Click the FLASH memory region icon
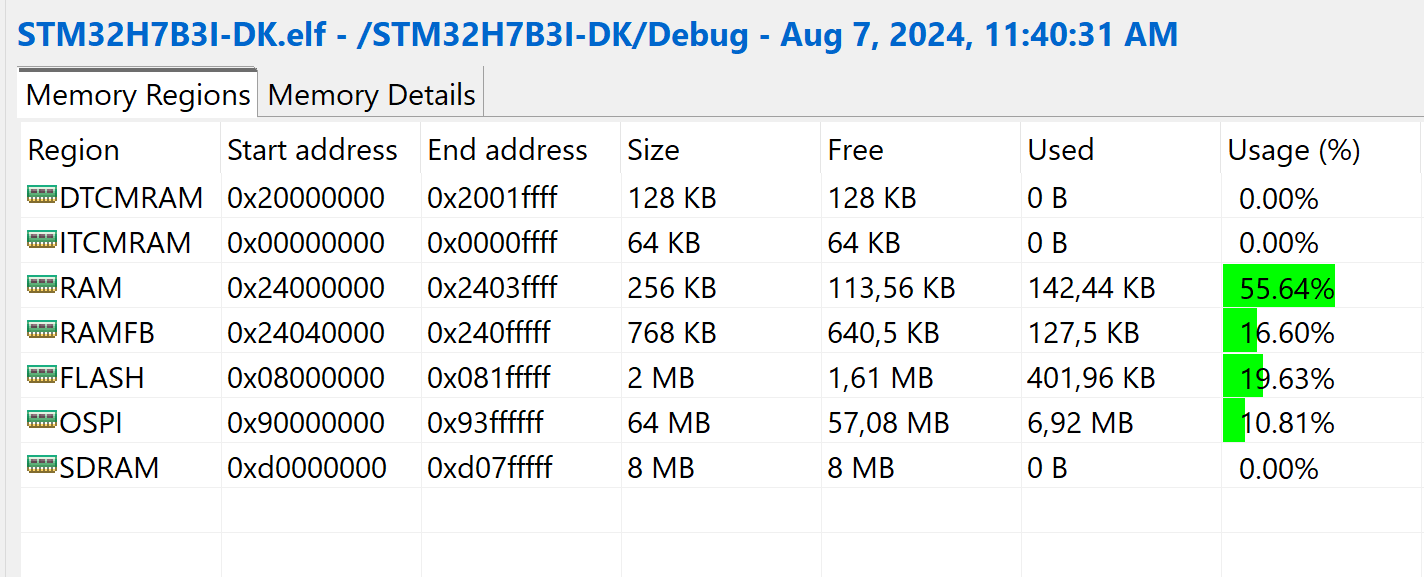Screen dimensions: 1424x577 click(x=42, y=376)
